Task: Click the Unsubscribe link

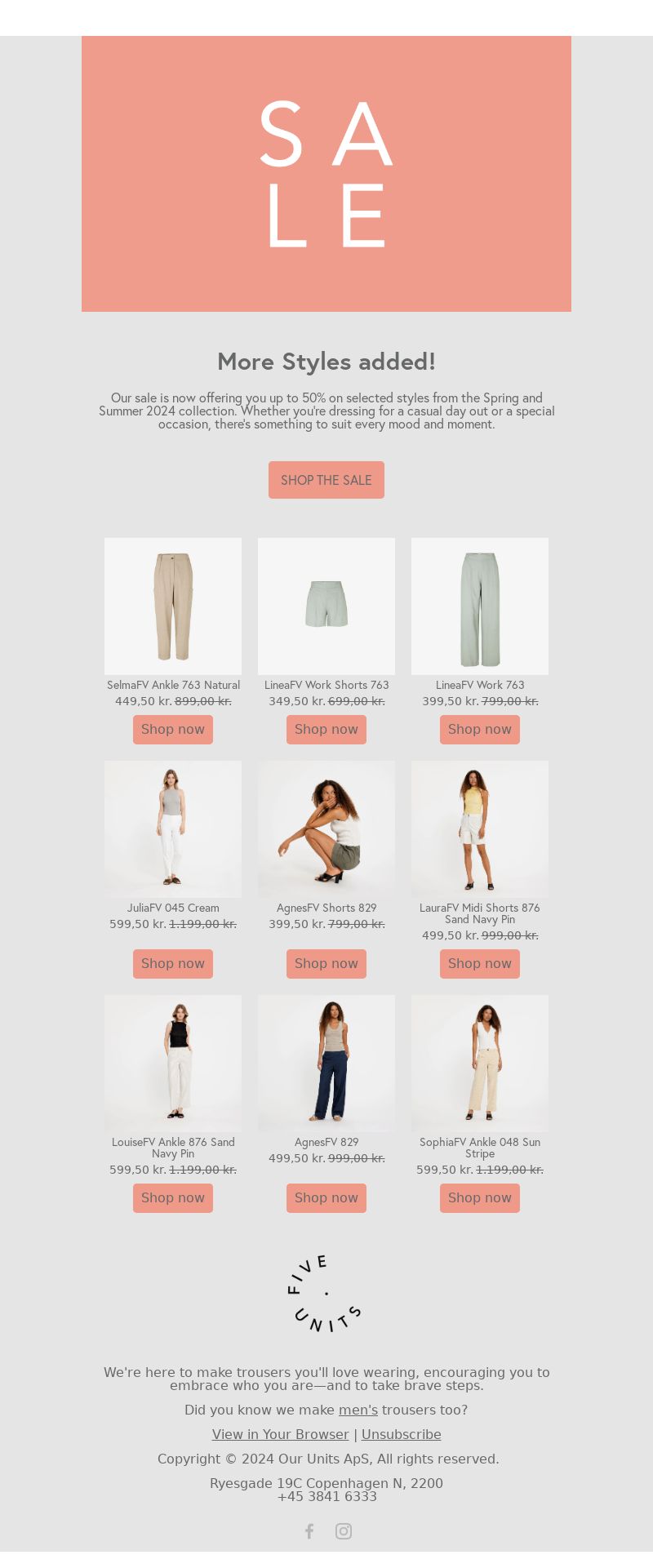Action: tap(402, 1434)
